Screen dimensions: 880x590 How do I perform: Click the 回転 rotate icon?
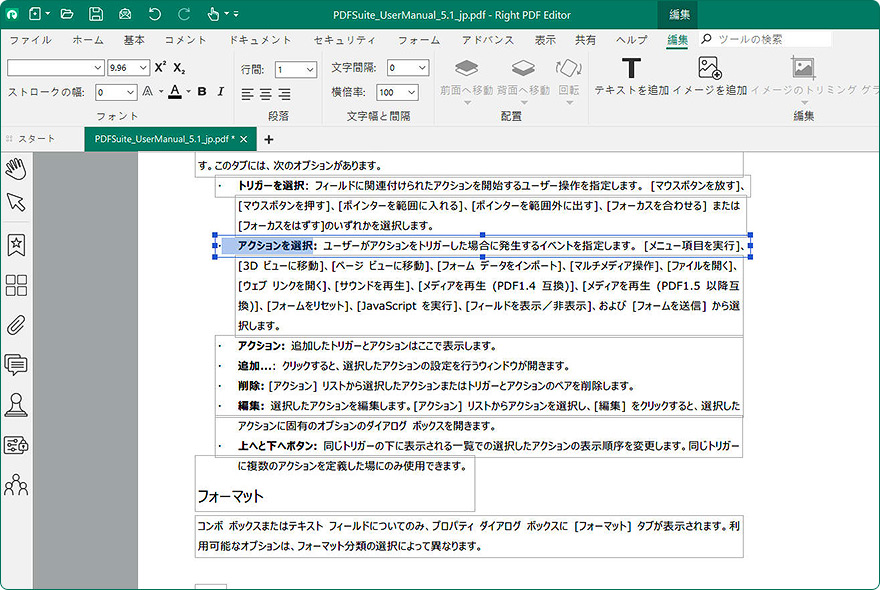pos(569,68)
